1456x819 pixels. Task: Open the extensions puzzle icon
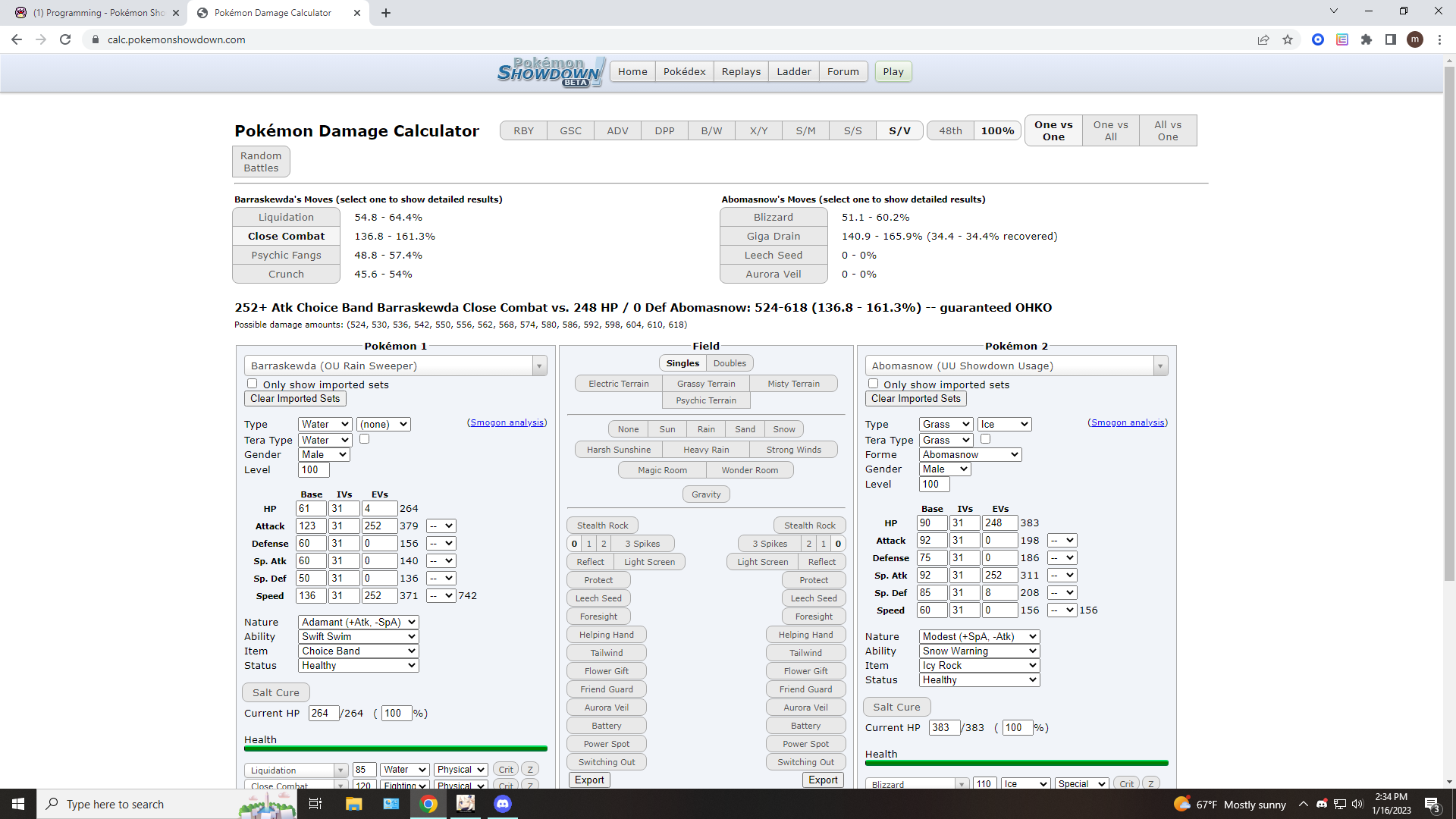pos(1367,39)
